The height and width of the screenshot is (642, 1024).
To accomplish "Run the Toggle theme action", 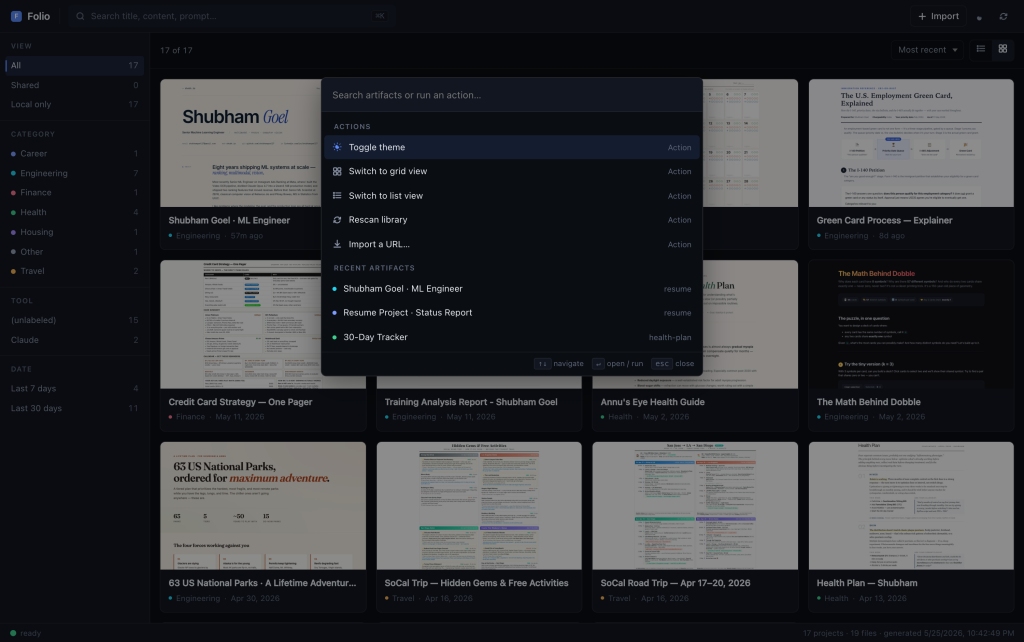I will point(511,148).
